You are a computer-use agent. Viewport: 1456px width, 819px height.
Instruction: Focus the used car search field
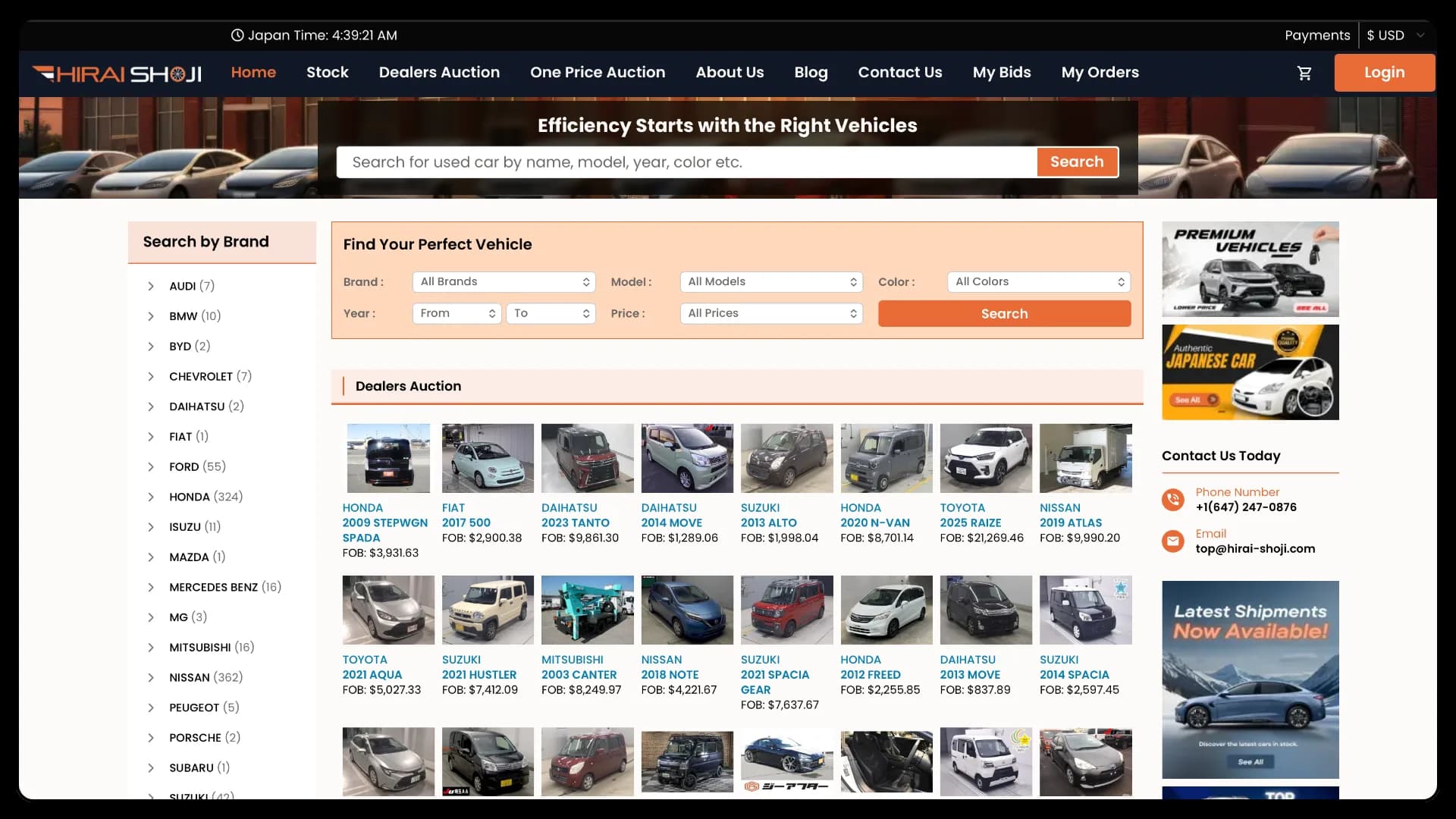click(x=687, y=162)
